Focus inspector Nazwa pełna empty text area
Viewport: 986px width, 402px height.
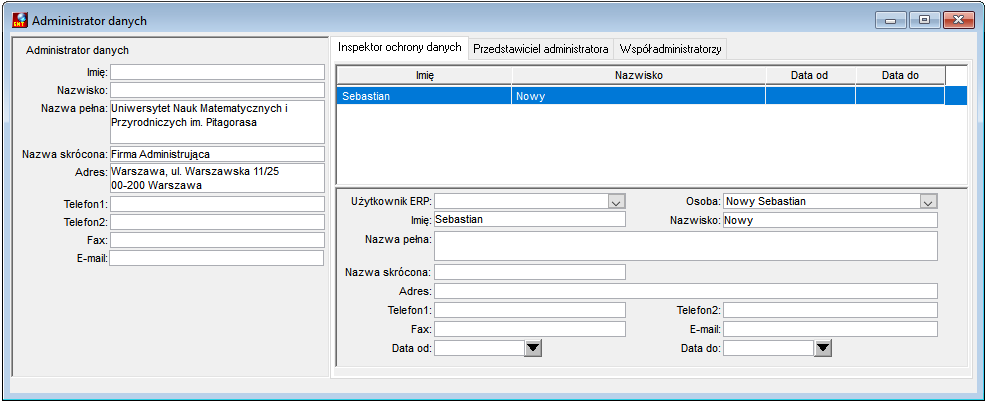coord(686,246)
